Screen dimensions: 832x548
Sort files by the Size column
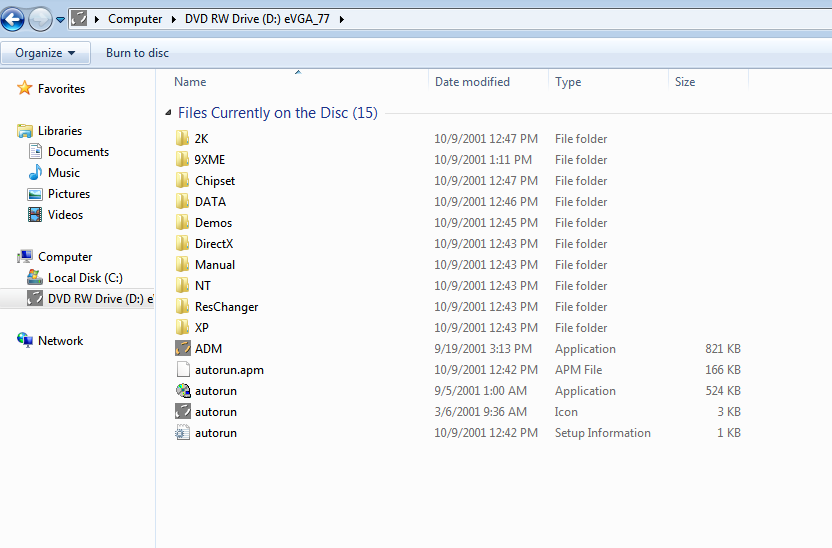pyautogui.click(x=684, y=82)
